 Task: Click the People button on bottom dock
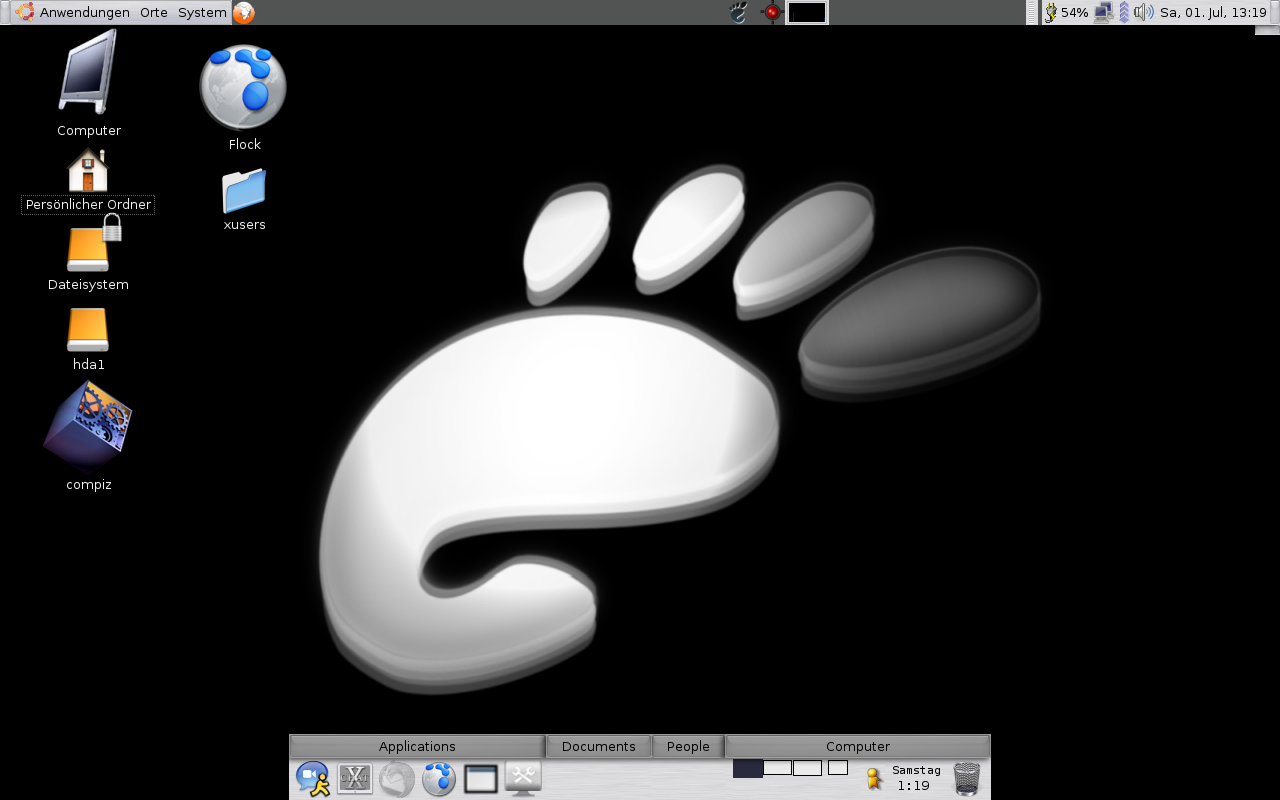tap(688, 746)
